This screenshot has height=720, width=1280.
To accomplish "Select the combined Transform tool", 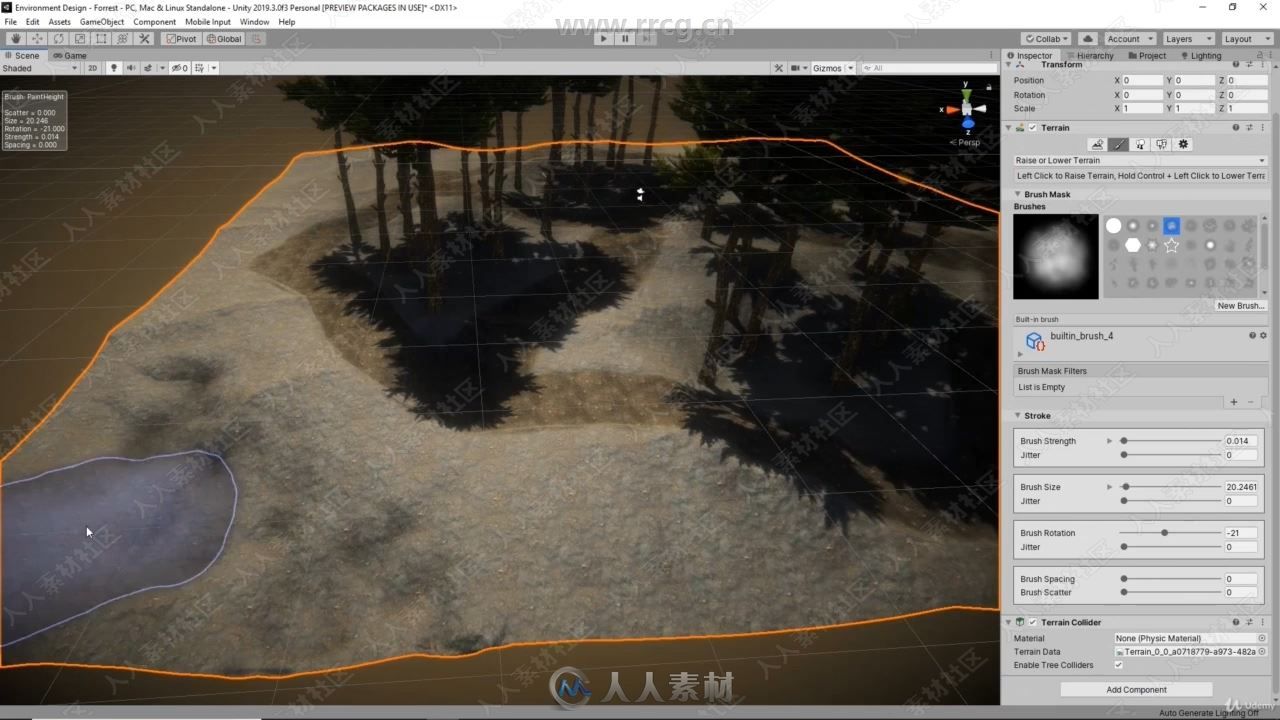I will pyautogui.click(x=123, y=39).
